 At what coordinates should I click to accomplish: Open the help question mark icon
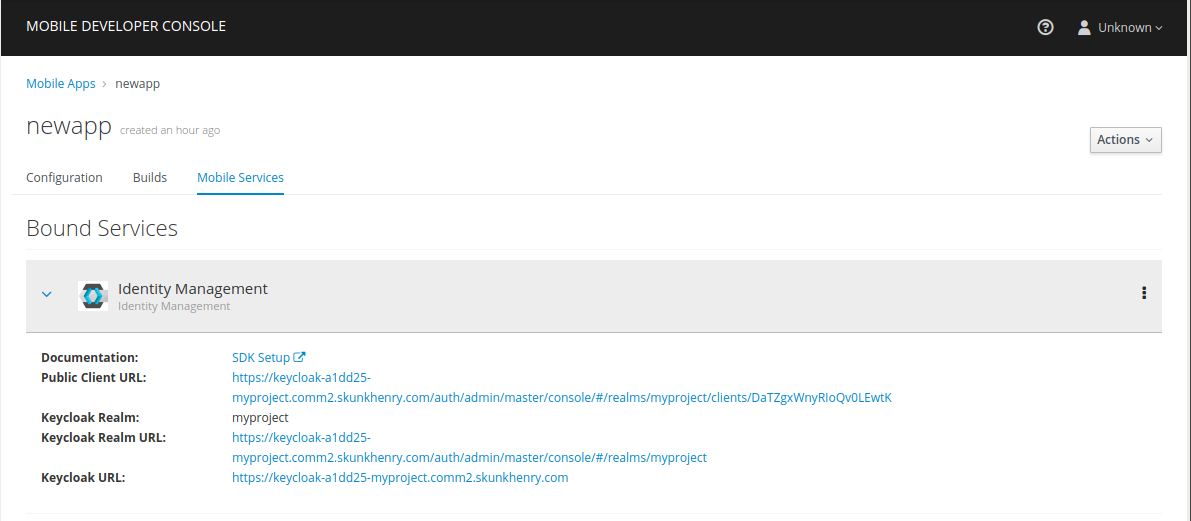coord(1045,27)
